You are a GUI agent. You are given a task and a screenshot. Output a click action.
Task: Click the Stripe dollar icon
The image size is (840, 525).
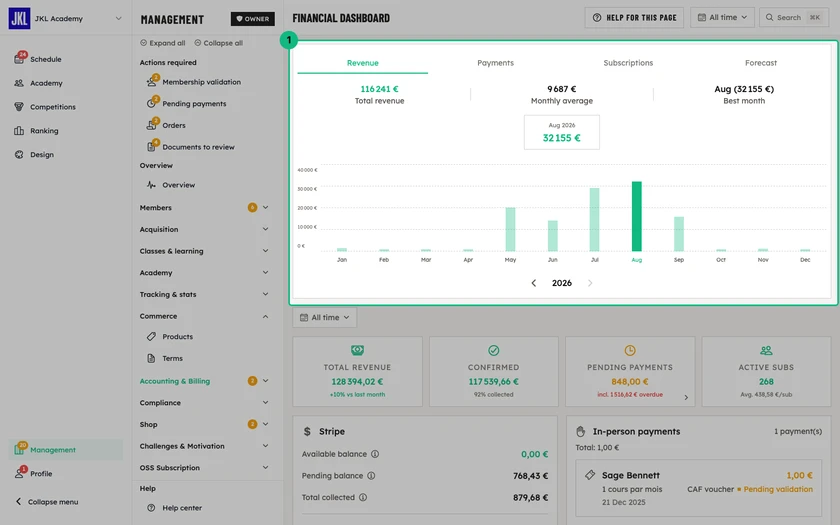307,431
